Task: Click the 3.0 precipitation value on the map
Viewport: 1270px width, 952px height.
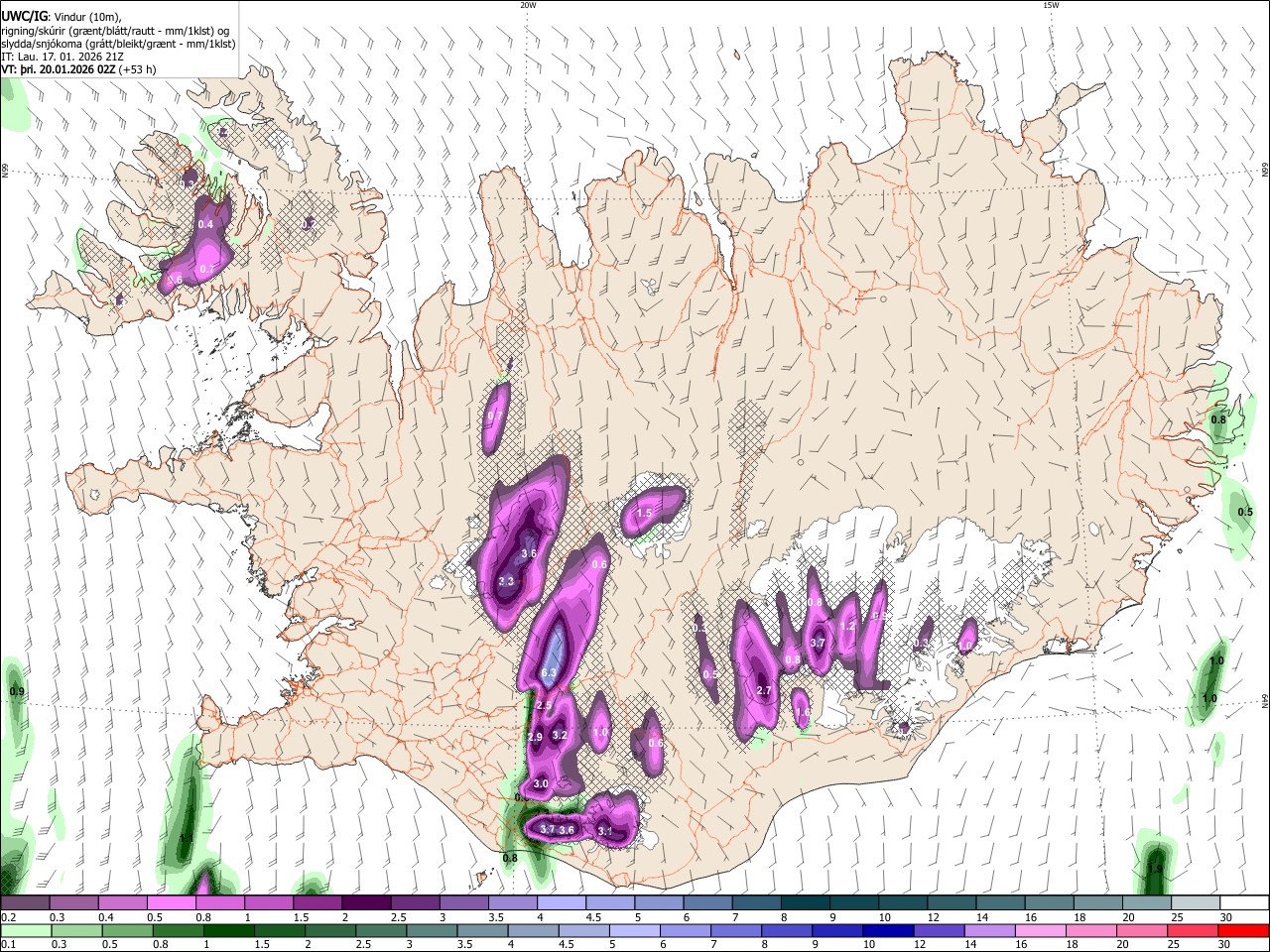Action: (x=541, y=783)
